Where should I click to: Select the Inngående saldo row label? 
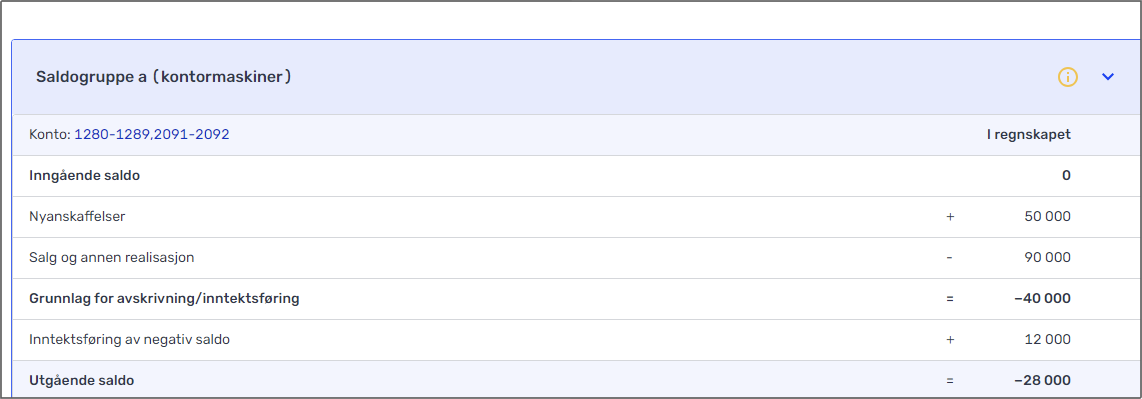pyautogui.click(x=84, y=175)
